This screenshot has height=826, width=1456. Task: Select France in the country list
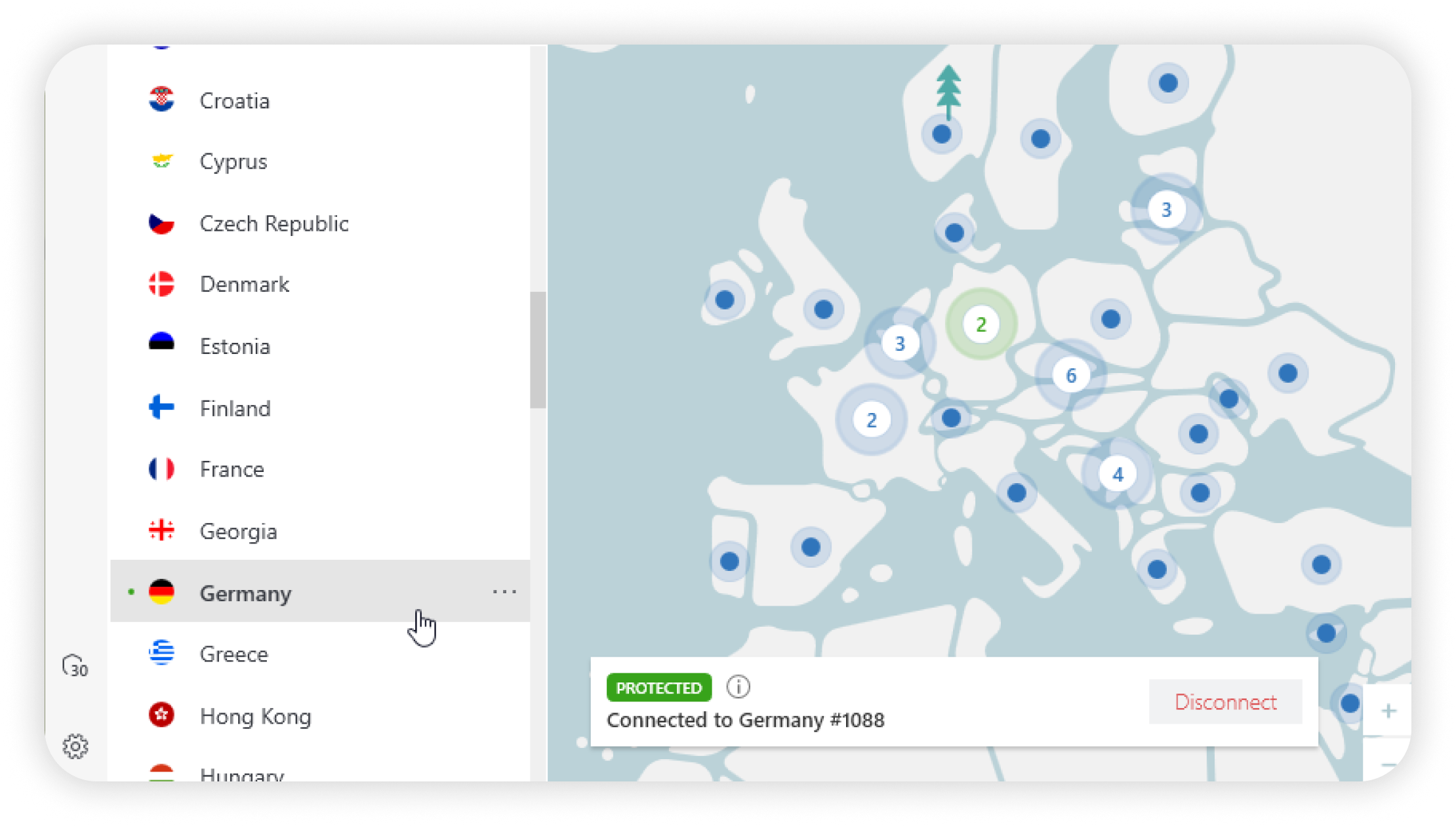[x=232, y=469]
